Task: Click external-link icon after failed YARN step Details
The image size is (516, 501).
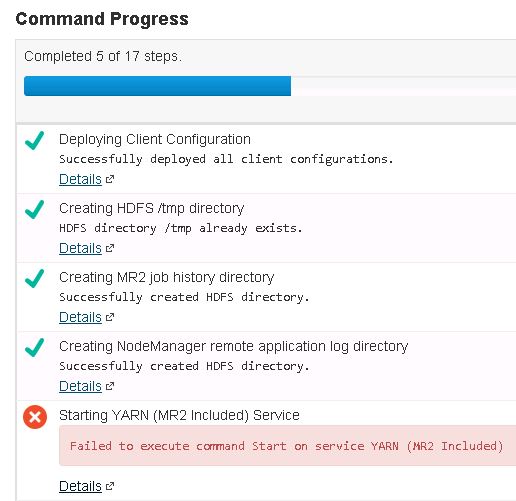Action: click(x=110, y=486)
